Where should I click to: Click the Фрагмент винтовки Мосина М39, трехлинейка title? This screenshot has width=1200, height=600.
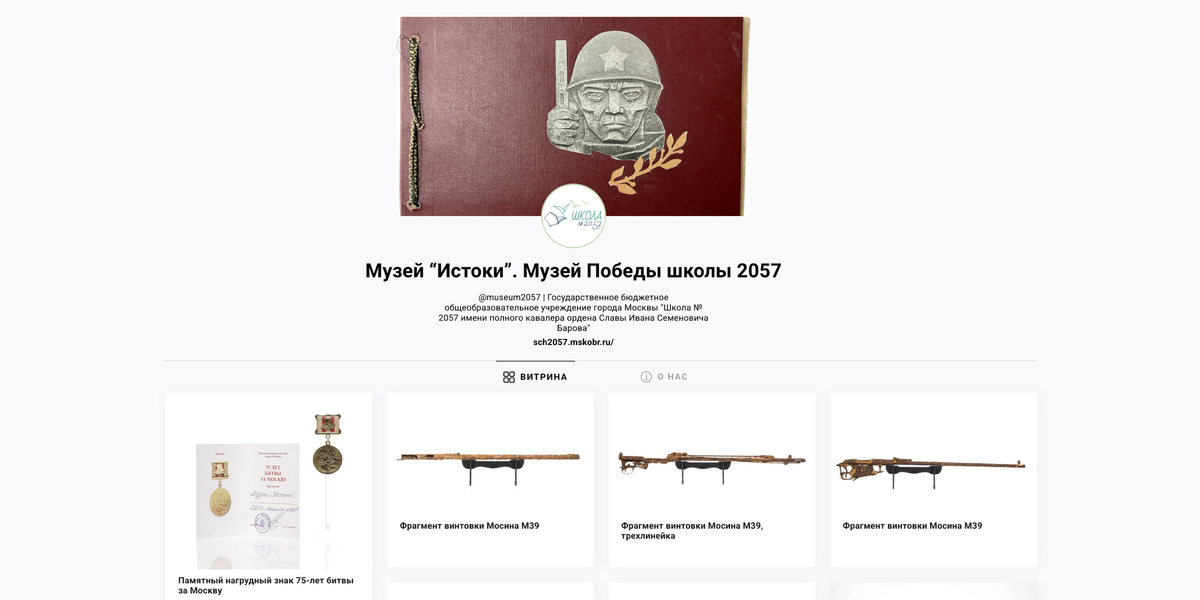[x=692, y=531]
